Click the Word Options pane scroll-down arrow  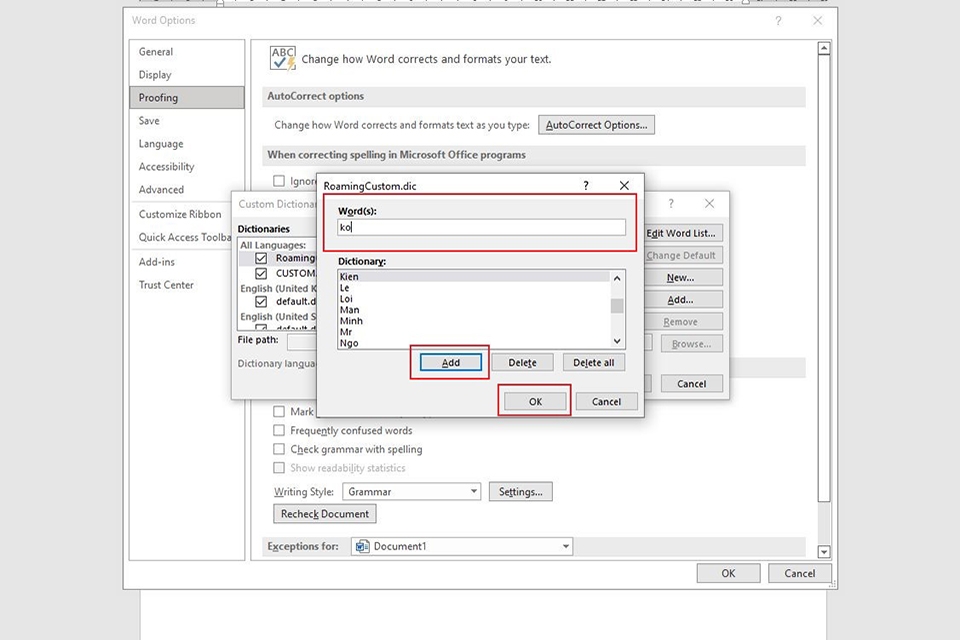824,552
